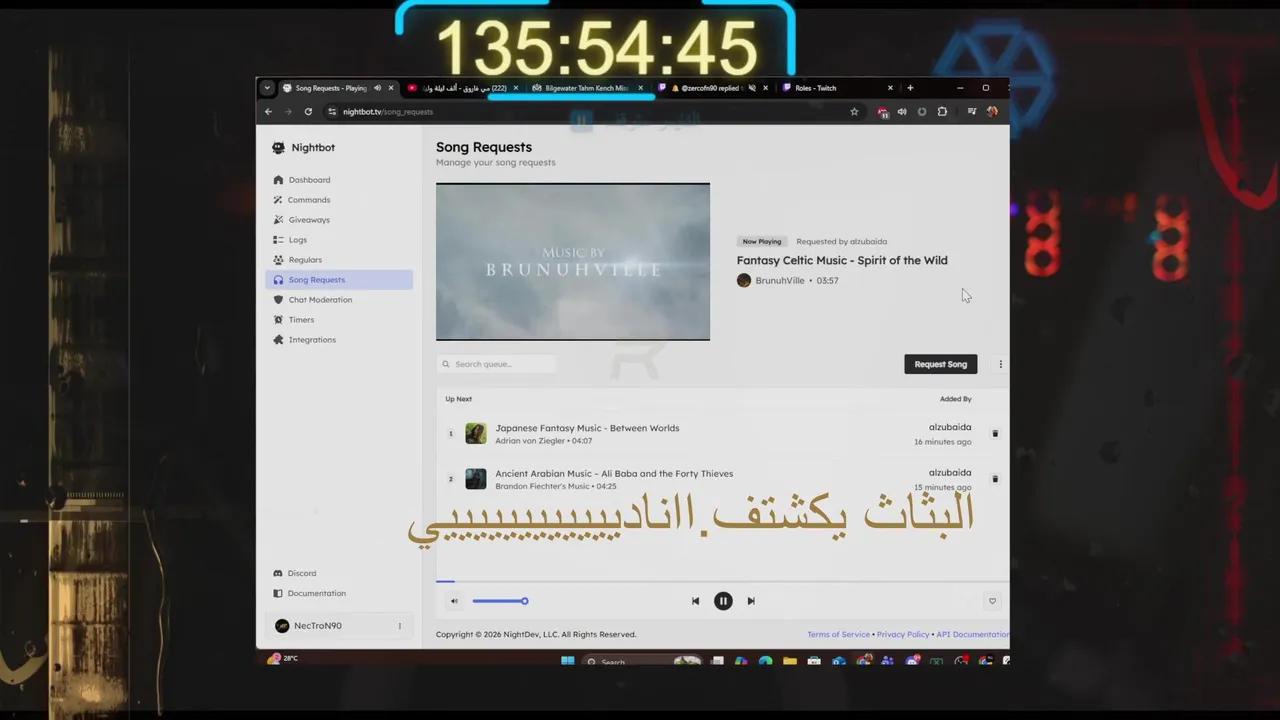The width and height of the screenshot is (1280, 720).
Task: Click the Nightbot logo icon
Action: tap(278, 147)
